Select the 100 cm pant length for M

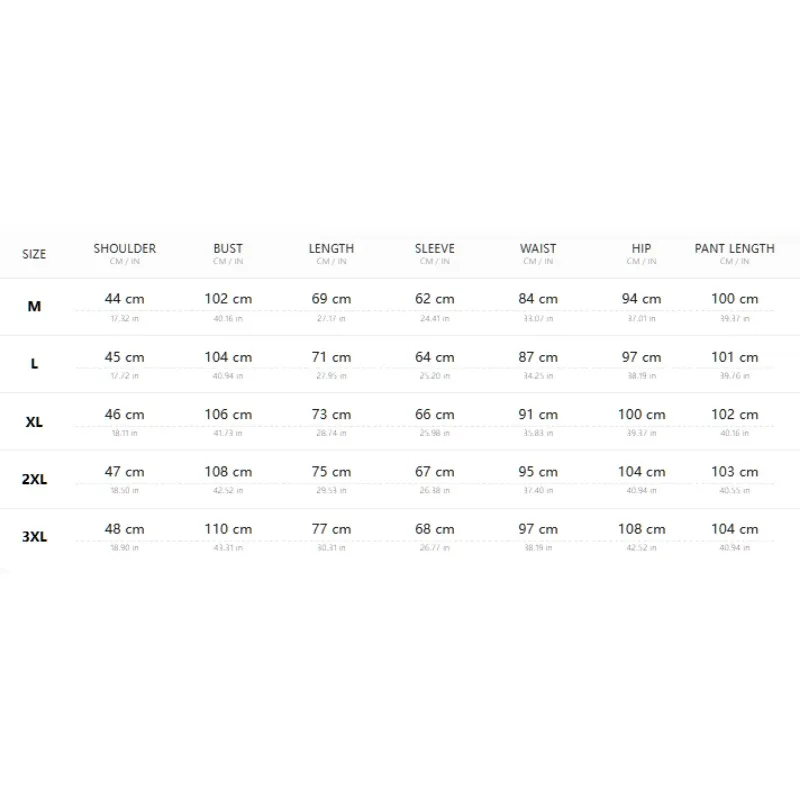pyautogui.click(x=735, y=298)
